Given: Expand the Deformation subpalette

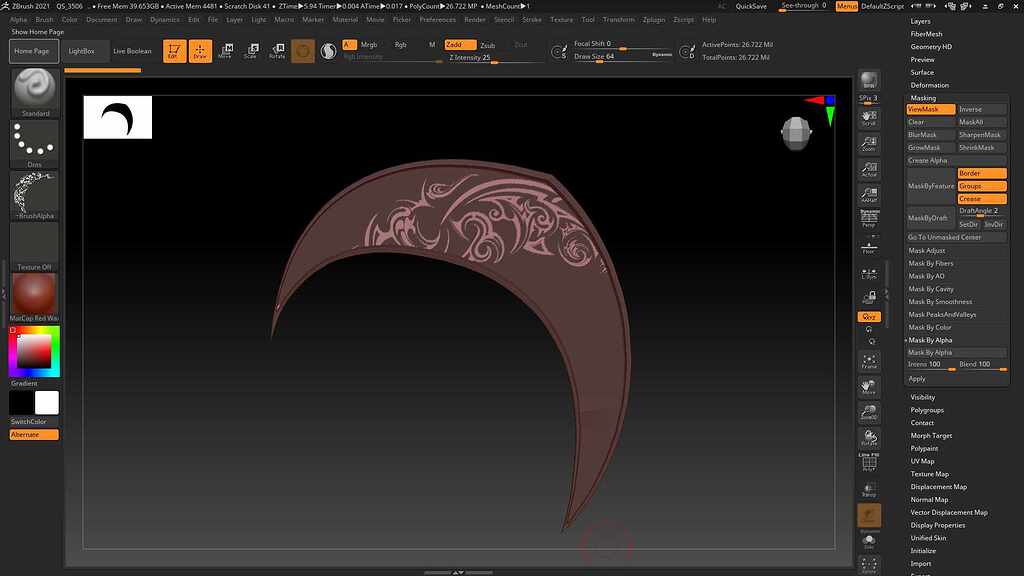Looking at the screenshot, I should [929, 85].
